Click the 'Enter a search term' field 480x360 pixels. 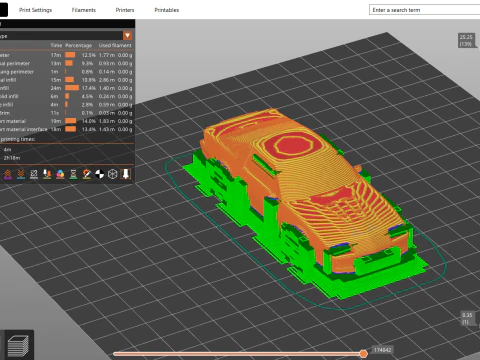(x=424, y=10)
